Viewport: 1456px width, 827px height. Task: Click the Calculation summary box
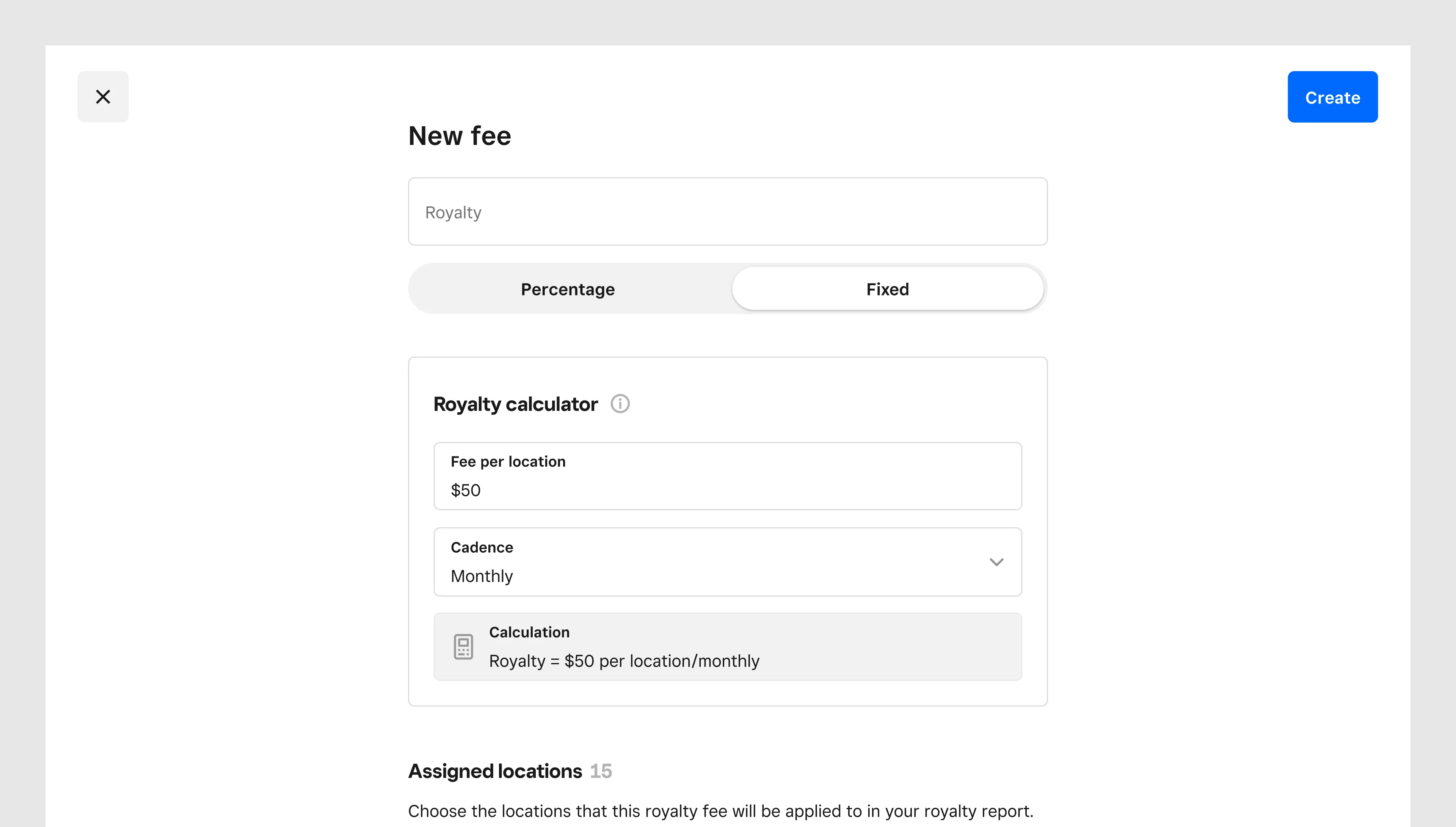pyautogui.click(x=726, y=646)
